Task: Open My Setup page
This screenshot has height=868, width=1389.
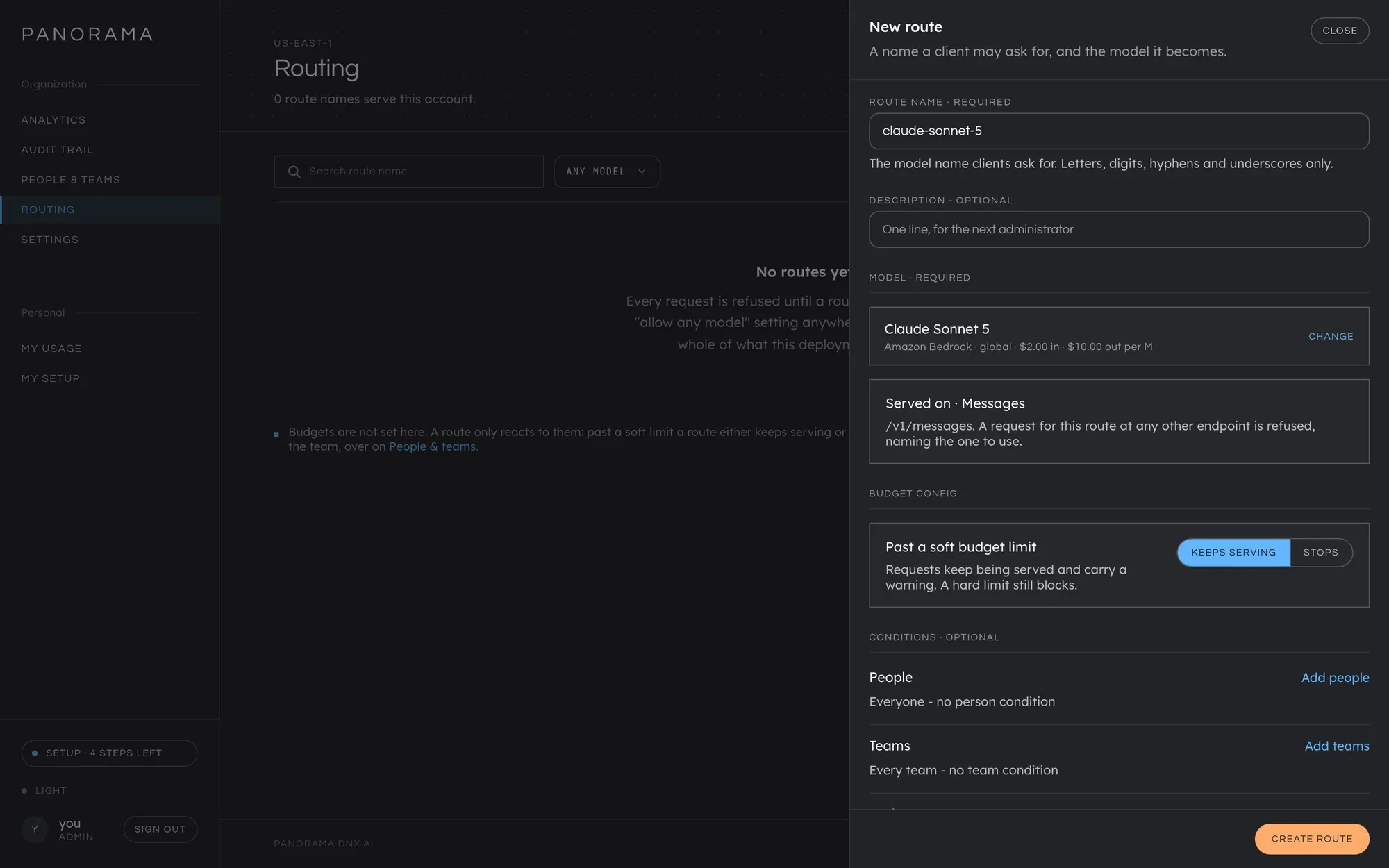Action: click(51, 378)
